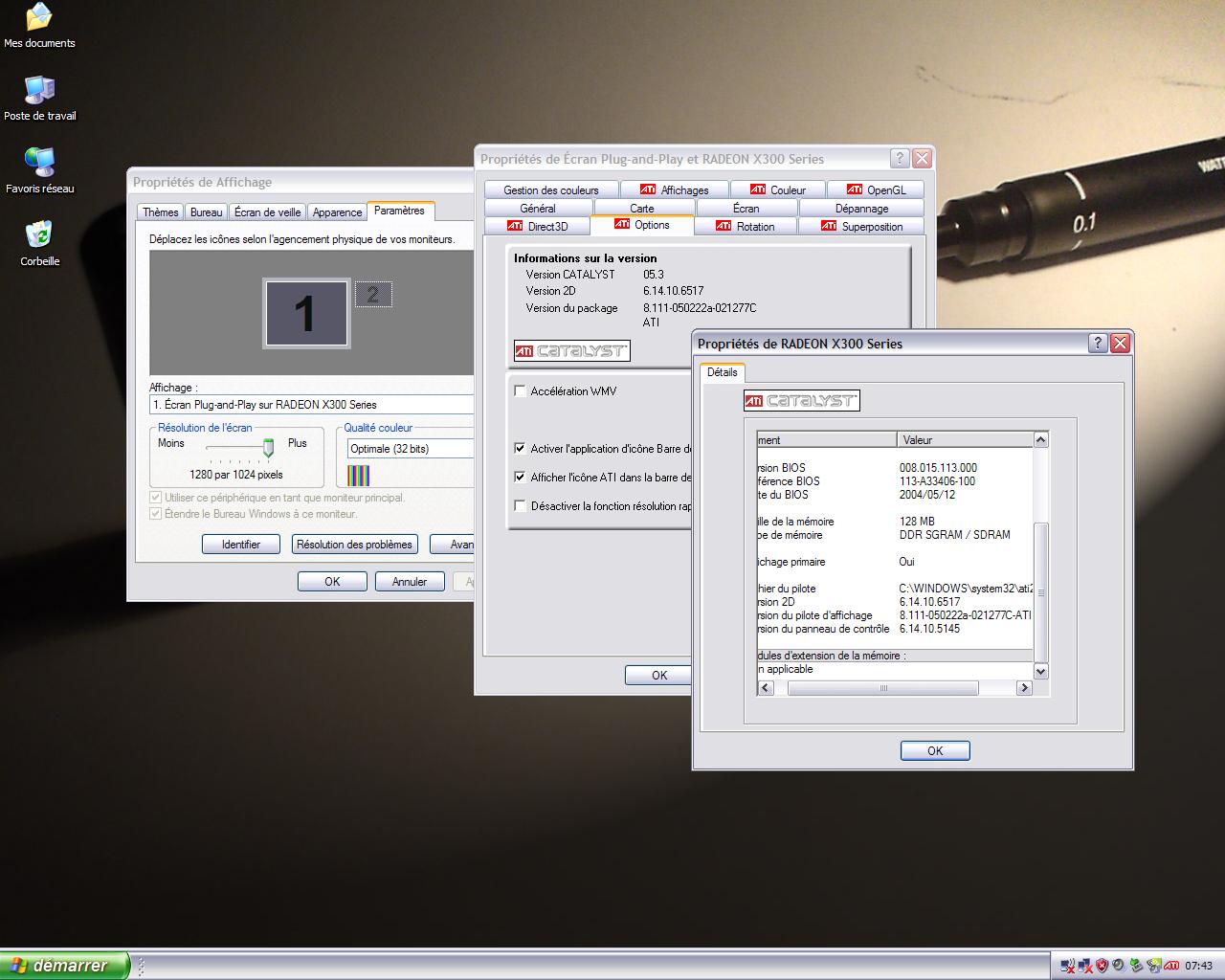Open the ATI OpenGL tab

(x=876, y=189)
